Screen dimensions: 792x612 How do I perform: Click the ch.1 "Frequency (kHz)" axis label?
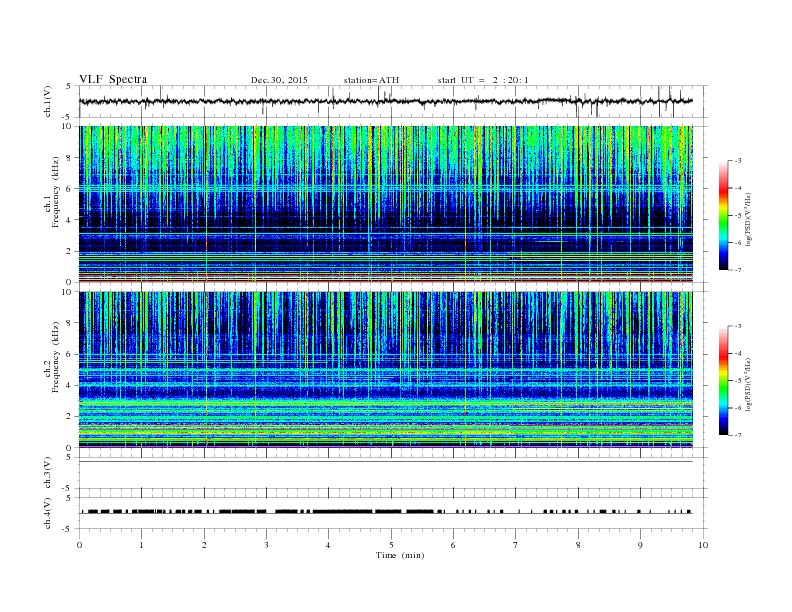pos(56,192)
